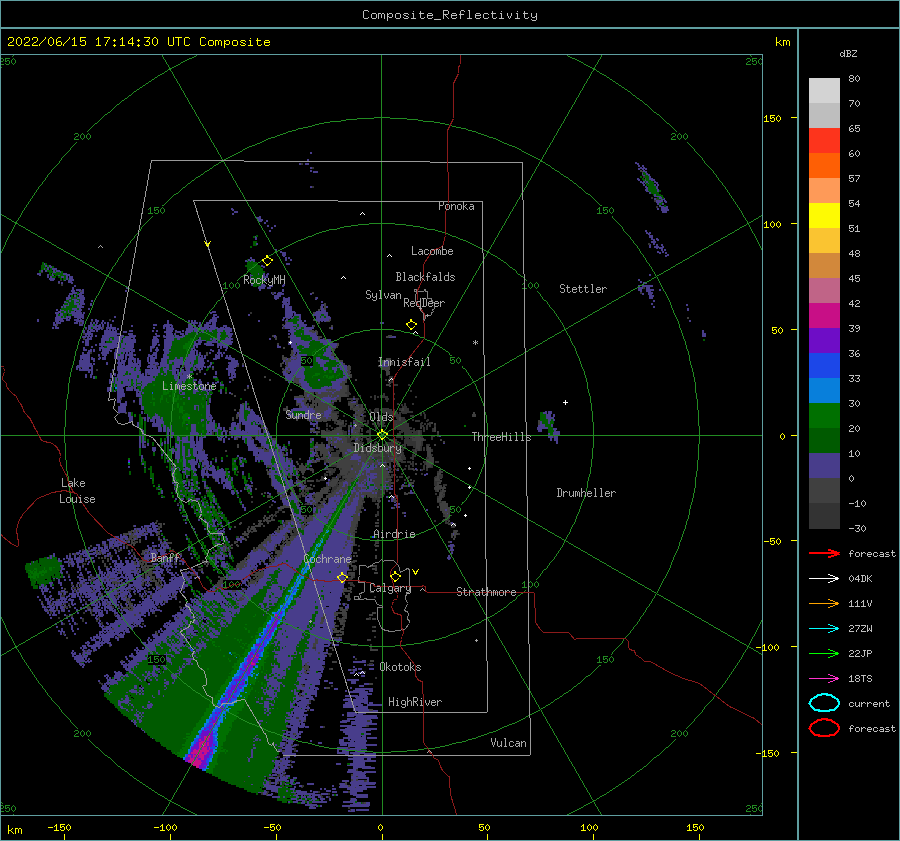The image size is (900, 841).
Task: Click the light gray 80-70 dBZ swatch
Action: 824,91
